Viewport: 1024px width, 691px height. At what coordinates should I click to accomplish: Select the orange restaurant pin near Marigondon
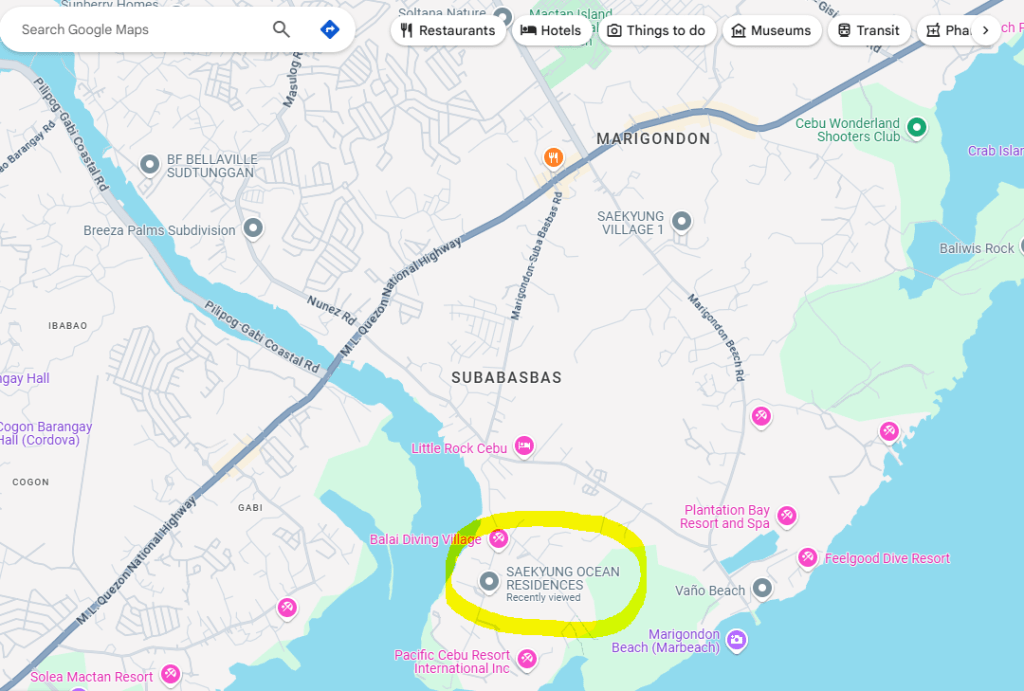554,157
